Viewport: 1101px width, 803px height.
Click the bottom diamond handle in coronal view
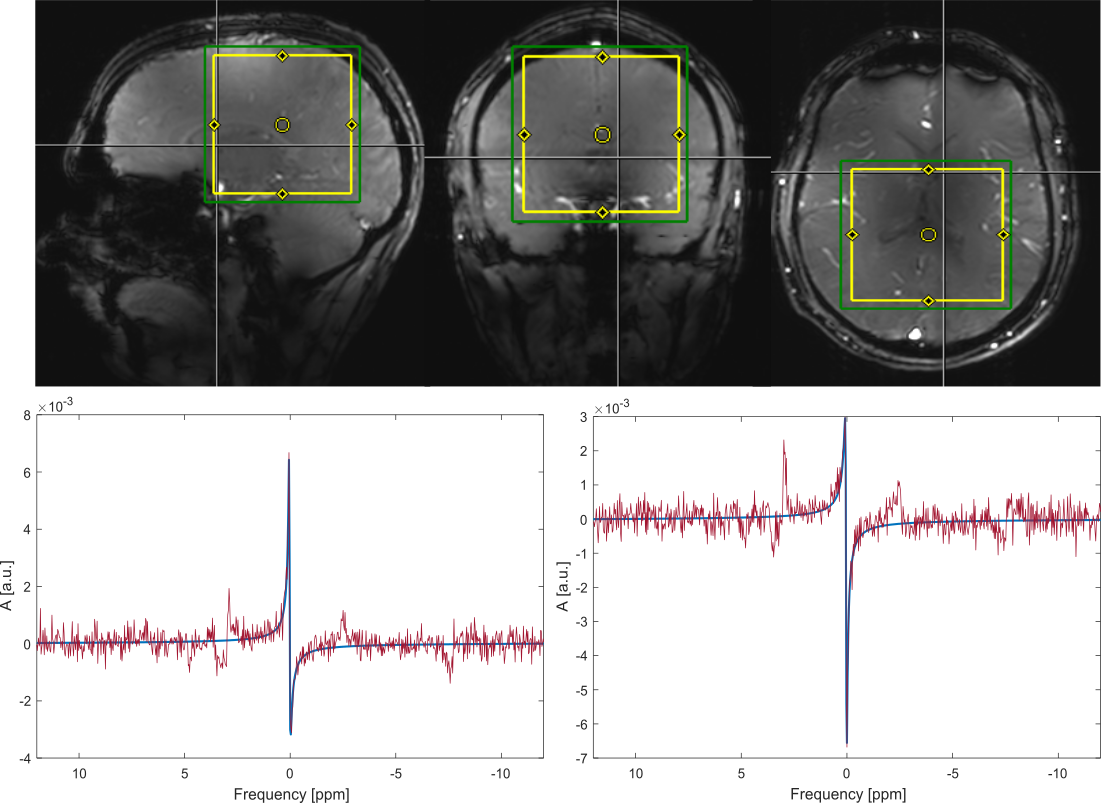pos(602,212)
